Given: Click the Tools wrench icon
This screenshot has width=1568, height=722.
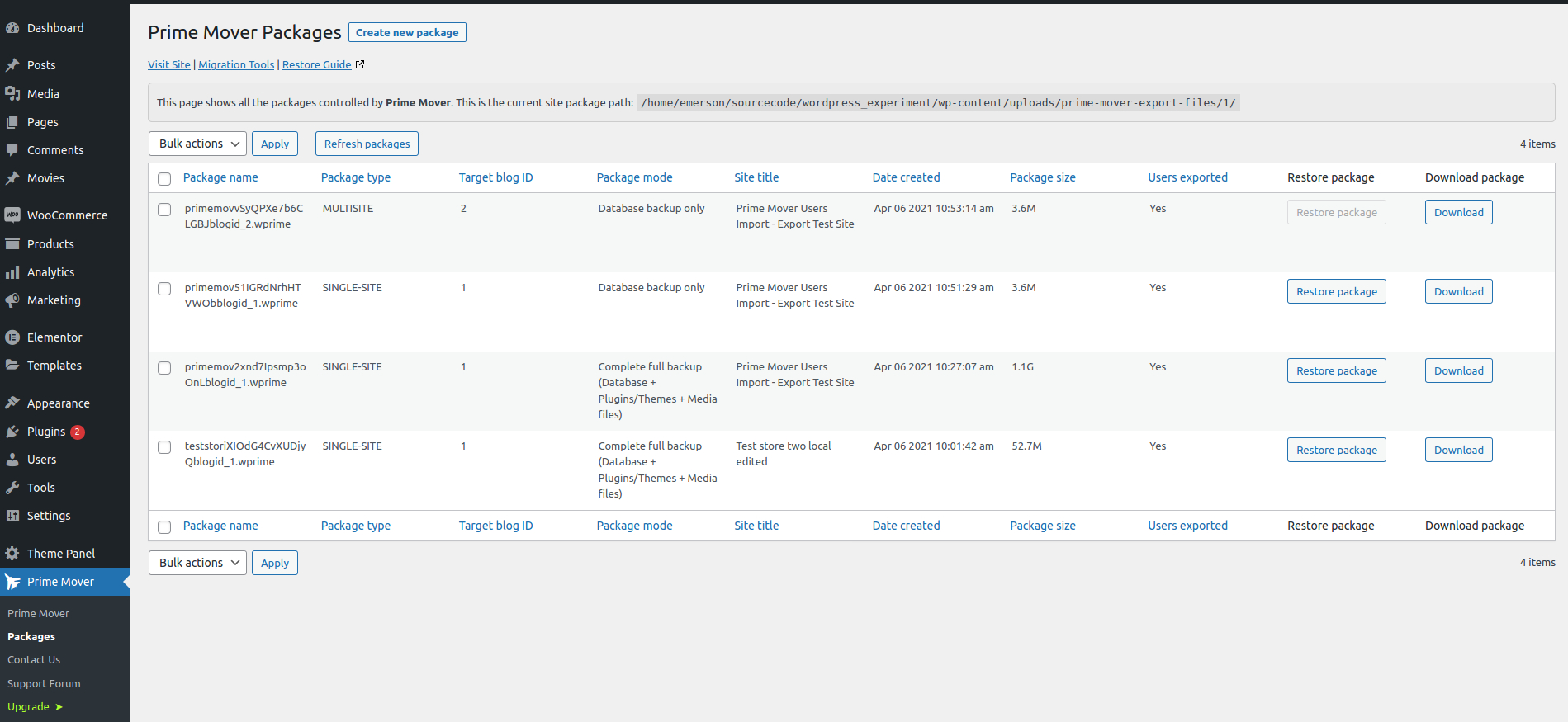Looking at the screenshot, I should [12, 488].
